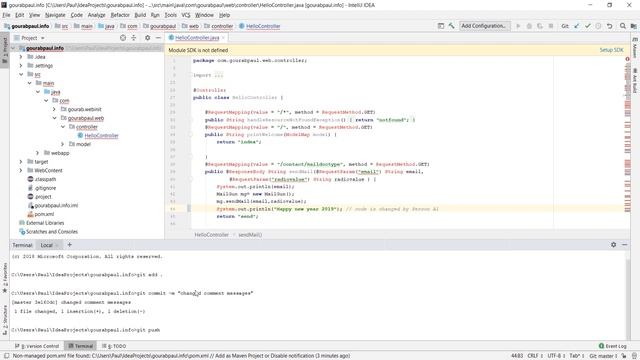Screen dimensions: 640x360
Task: Click the Build Project hammer icon
Action: tap(451, 26)
